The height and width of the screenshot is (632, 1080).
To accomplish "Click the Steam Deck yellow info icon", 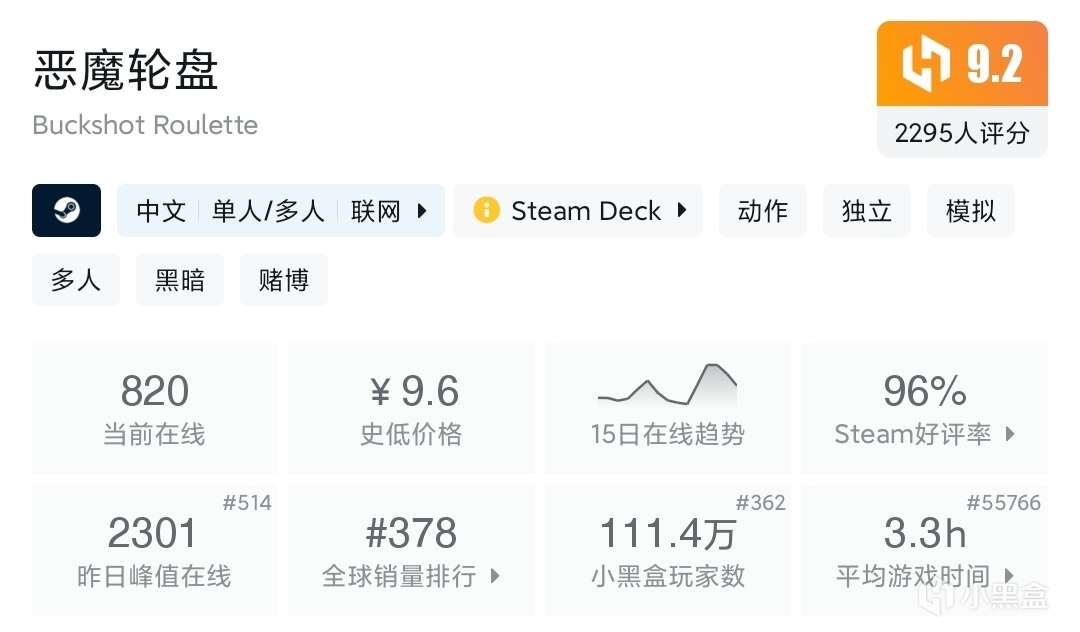I will click(x=486, y=211).
